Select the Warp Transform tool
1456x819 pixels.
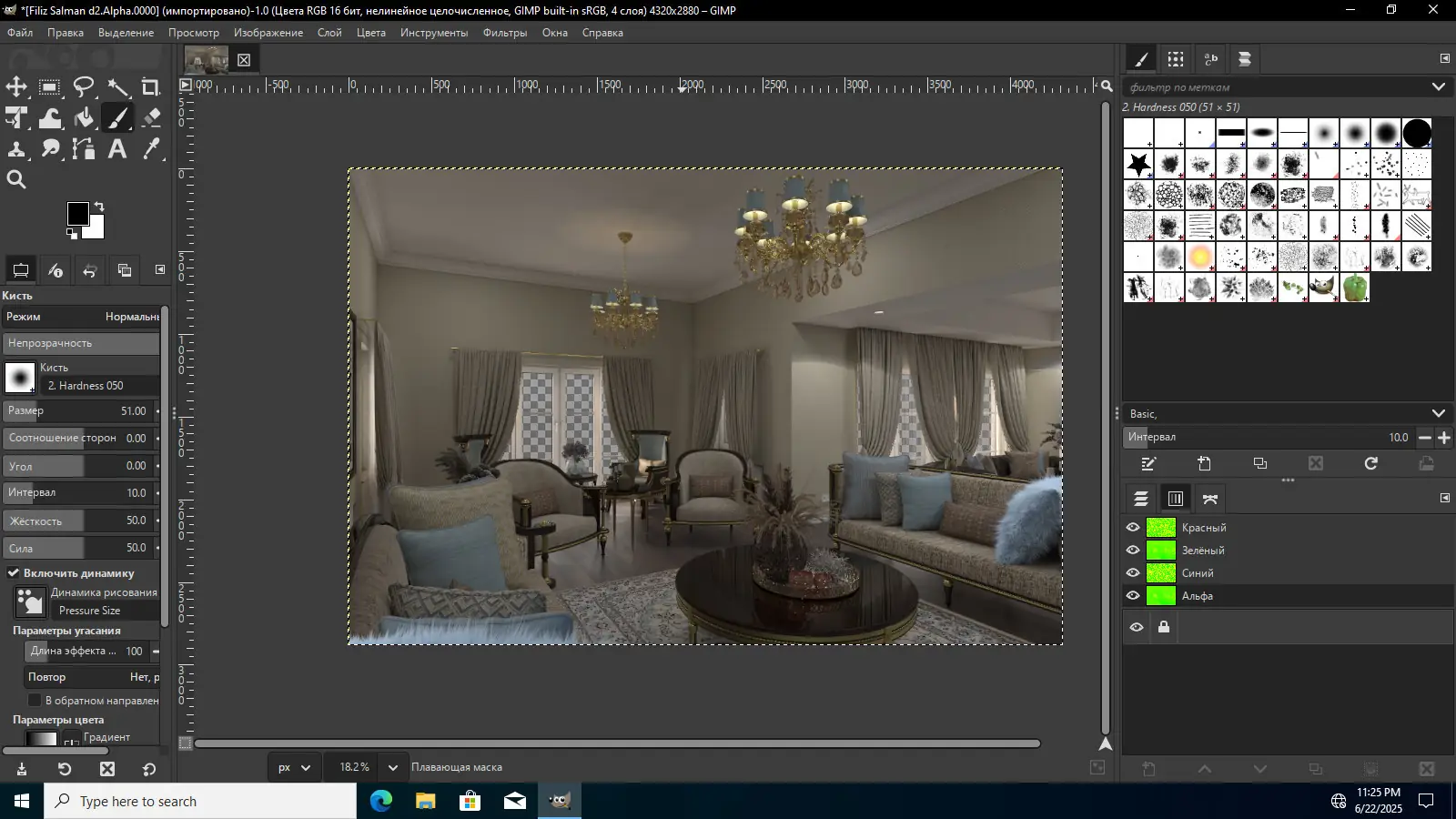pyautogui.click(x=50, y=118)
